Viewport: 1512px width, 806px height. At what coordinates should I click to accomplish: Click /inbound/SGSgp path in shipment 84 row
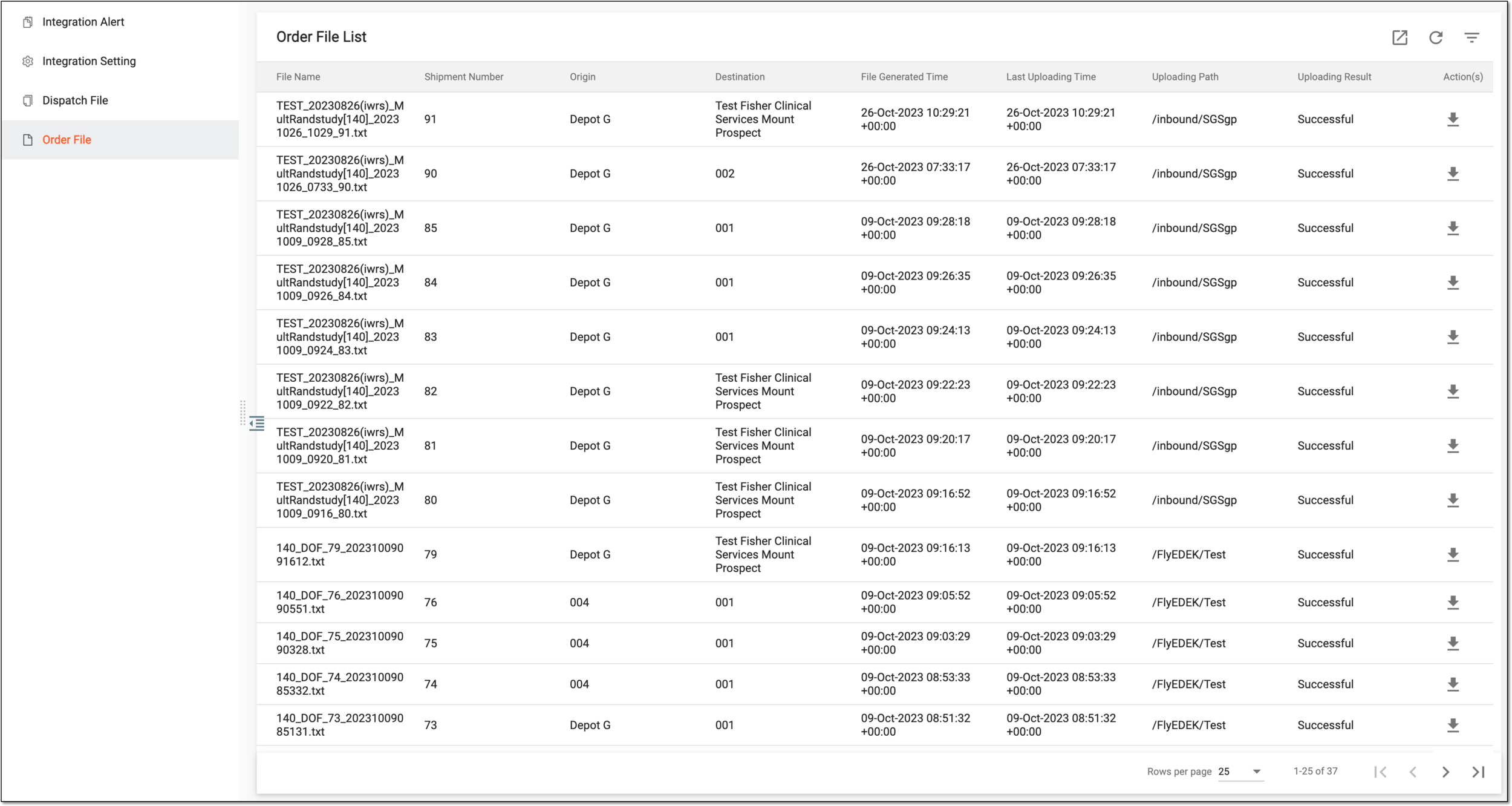(x=1194, y=283)
